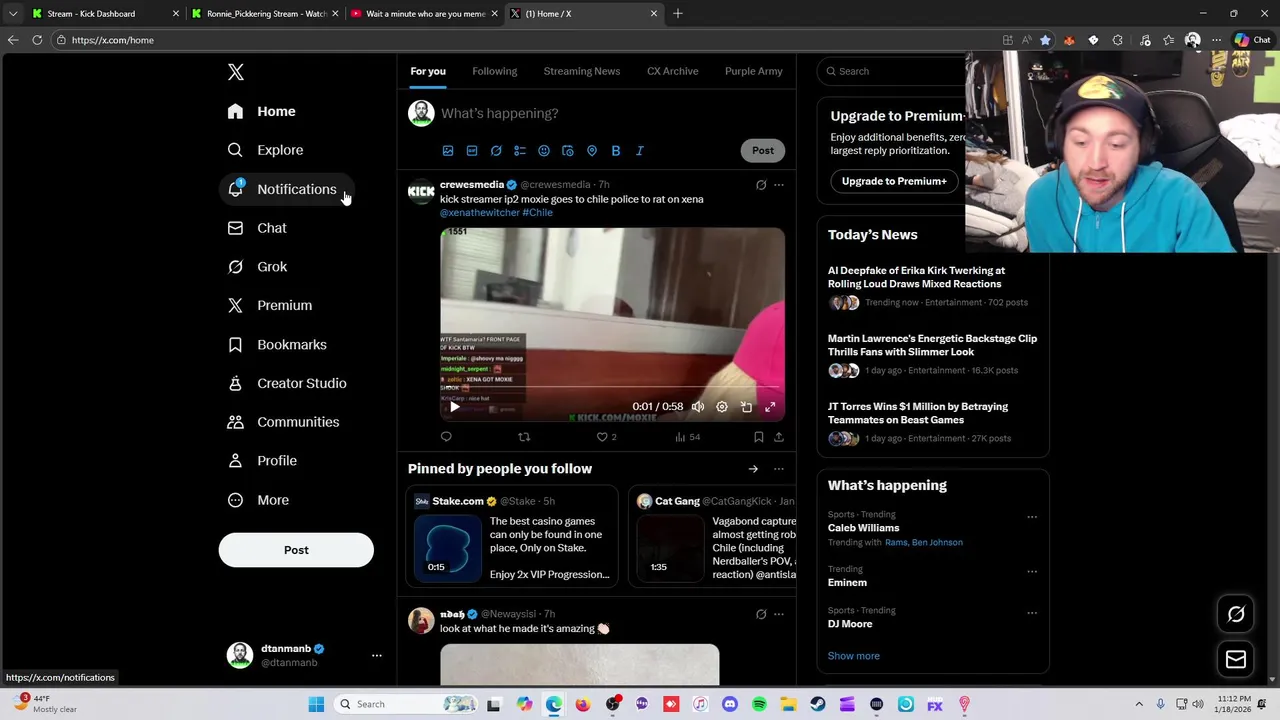Open options for the Caleb Williams trend
Screen dimensions: 1280x720
[x=1032, y=517]
